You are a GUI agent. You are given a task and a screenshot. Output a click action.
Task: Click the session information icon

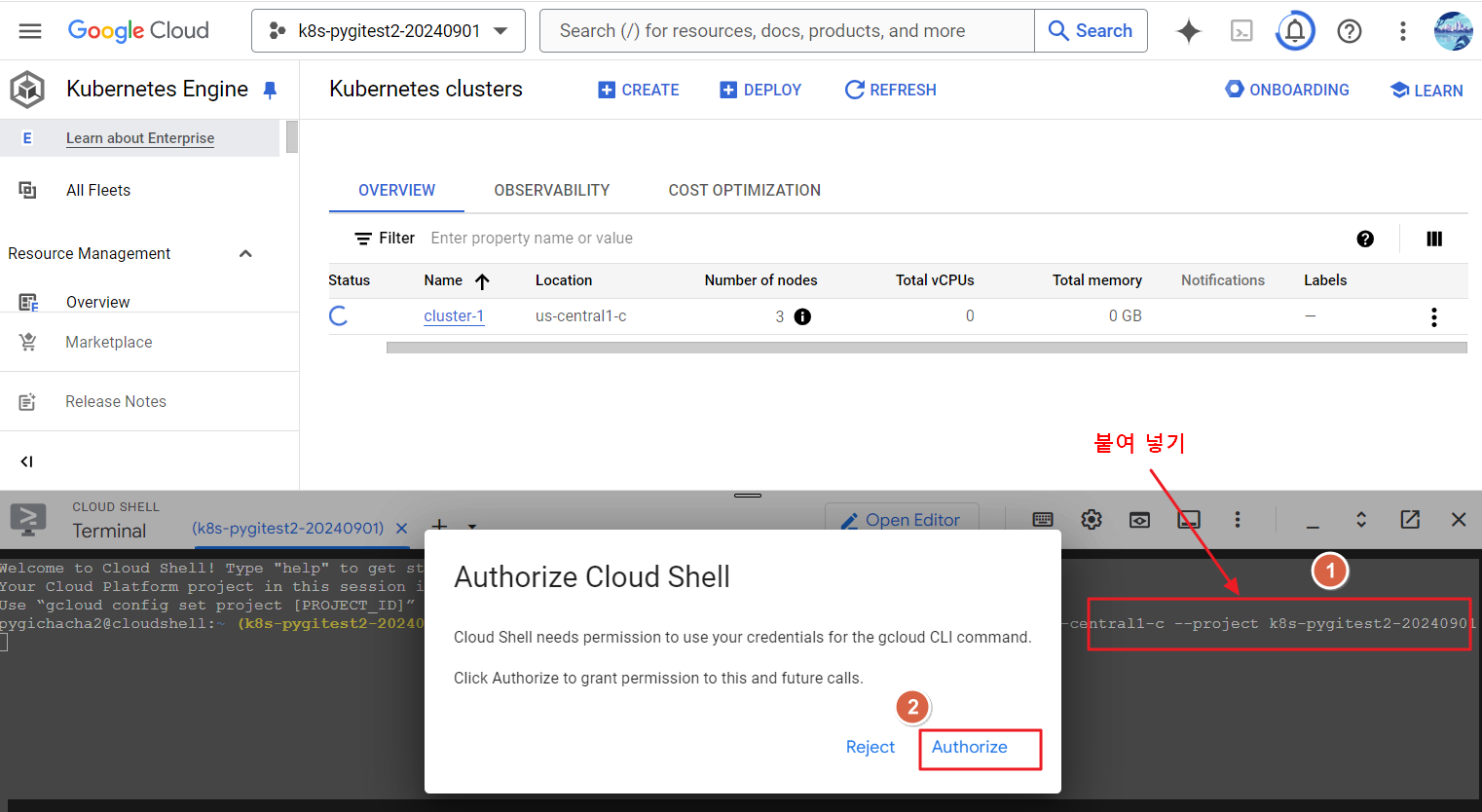[1189, 520]
